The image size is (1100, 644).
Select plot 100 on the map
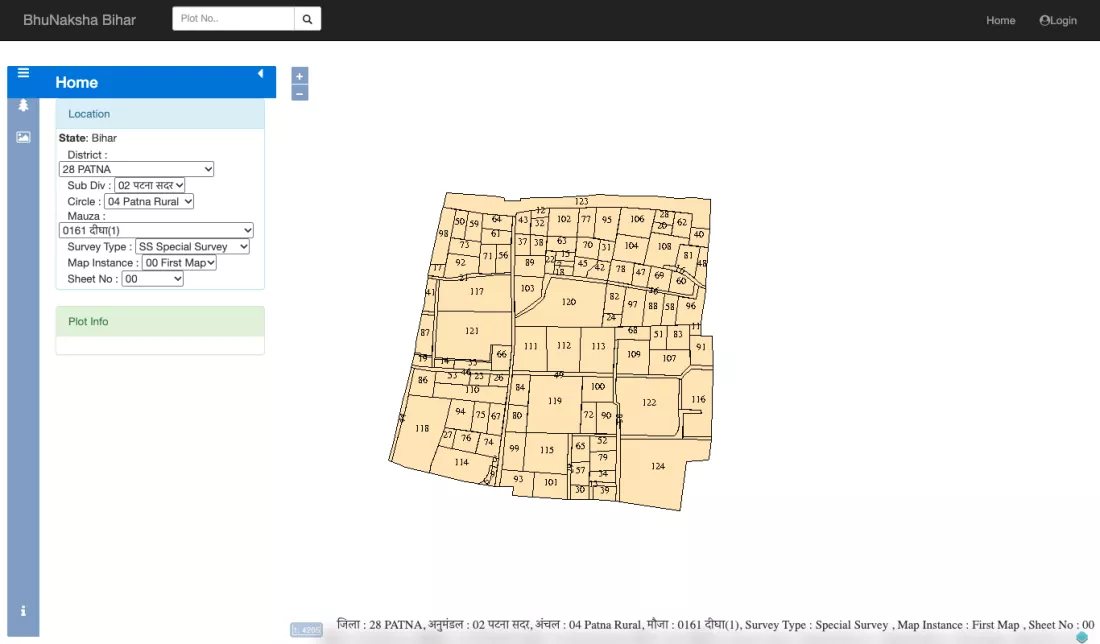point(597,386)
